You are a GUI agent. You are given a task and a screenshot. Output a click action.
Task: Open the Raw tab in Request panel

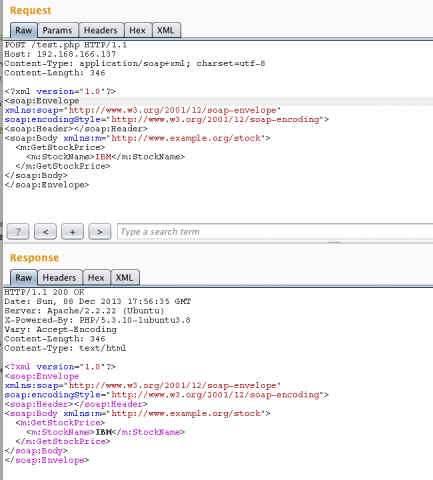tap(24, 30)
